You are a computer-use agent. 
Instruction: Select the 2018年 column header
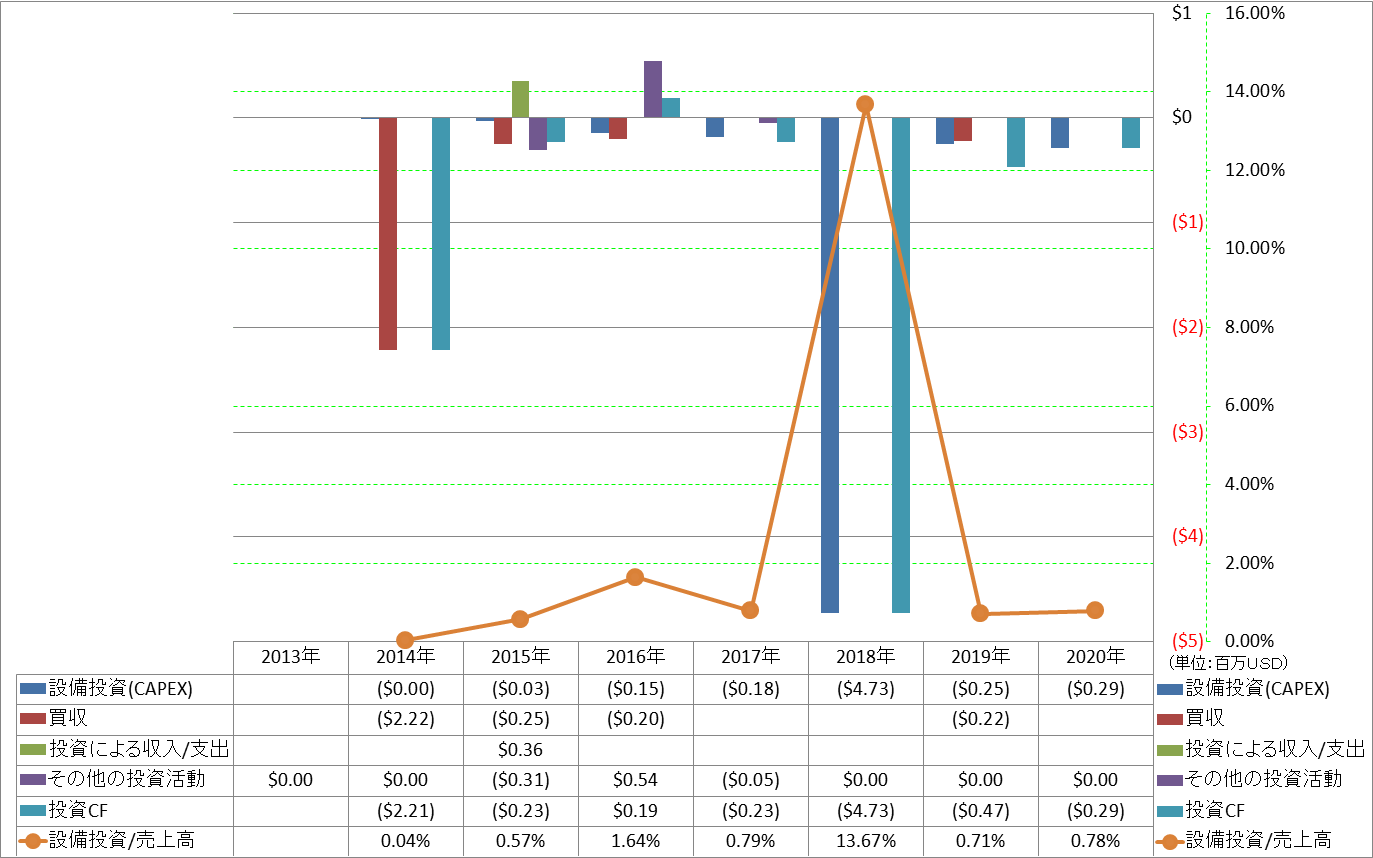865,657
